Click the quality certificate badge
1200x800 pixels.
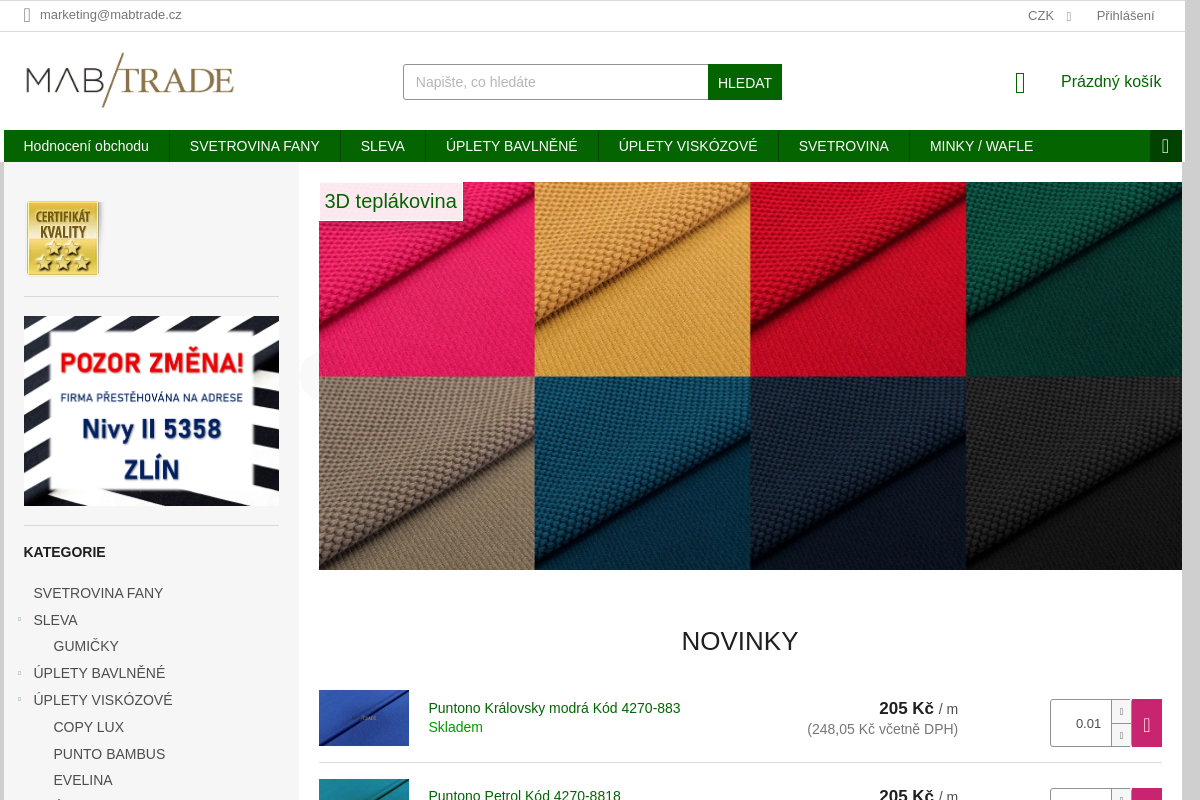click(x=63, y=238)
